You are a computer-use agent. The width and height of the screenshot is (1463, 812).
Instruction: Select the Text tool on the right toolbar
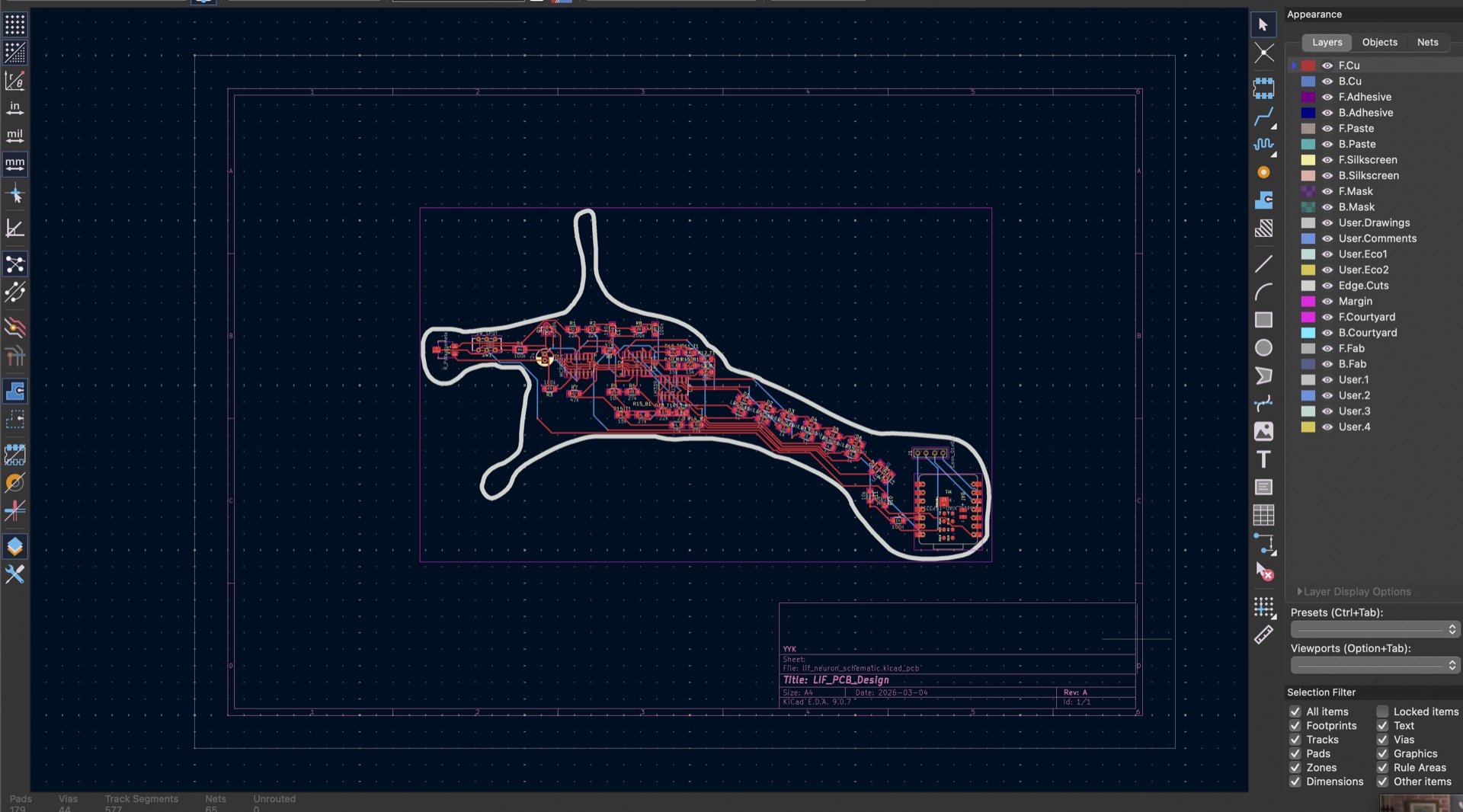click(x=1264, y=459)
